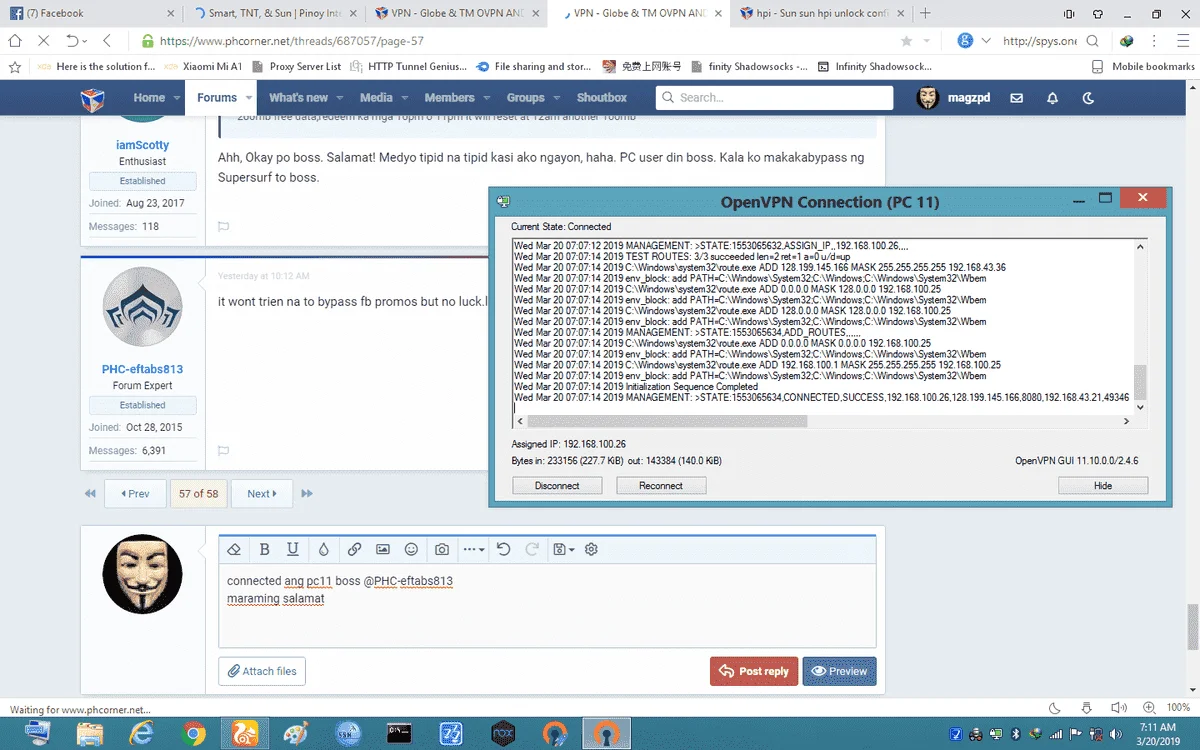Open iamScotty user profile link
Viewport: 1200px width, 750px height.
142,145
